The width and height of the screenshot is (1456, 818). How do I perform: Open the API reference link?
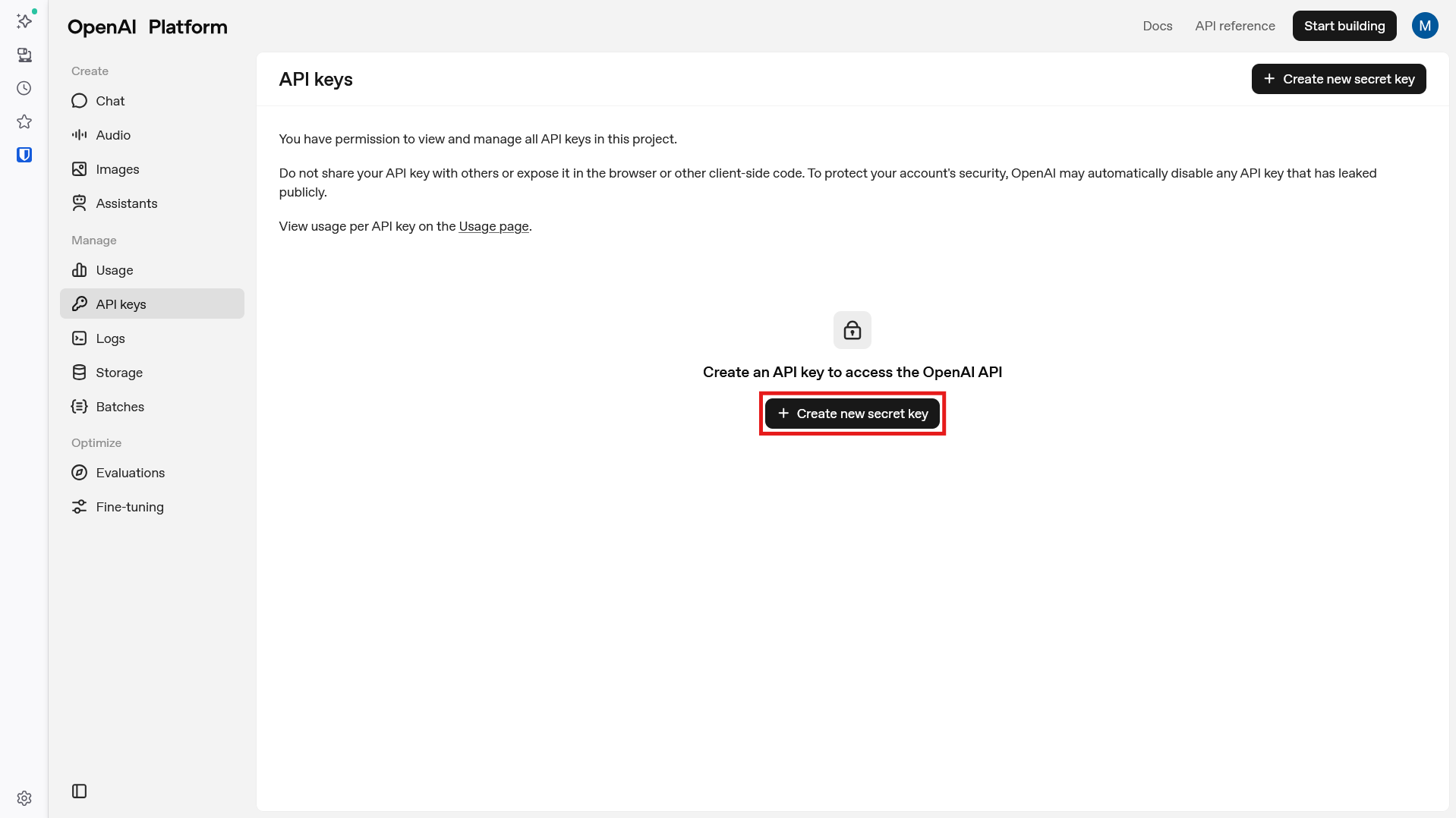[1235, 26]
